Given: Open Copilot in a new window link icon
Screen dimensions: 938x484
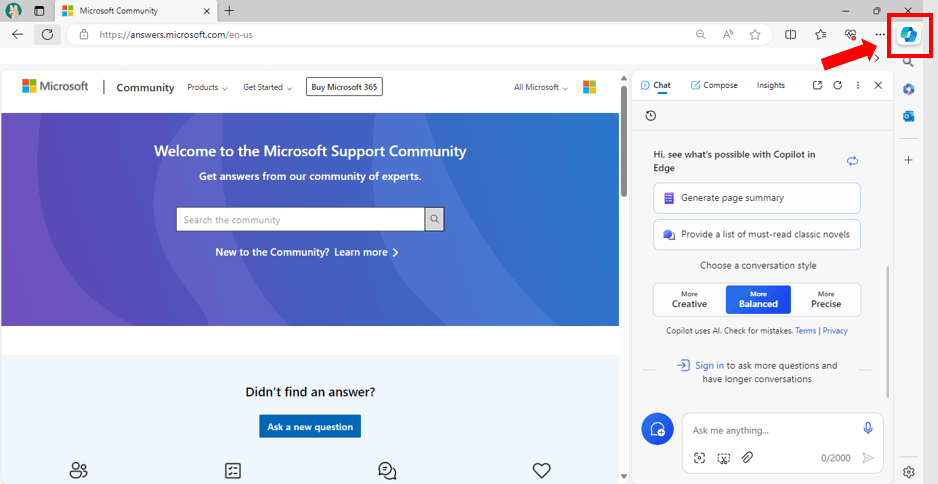Looking at the screenshot, I should (817, 86).
